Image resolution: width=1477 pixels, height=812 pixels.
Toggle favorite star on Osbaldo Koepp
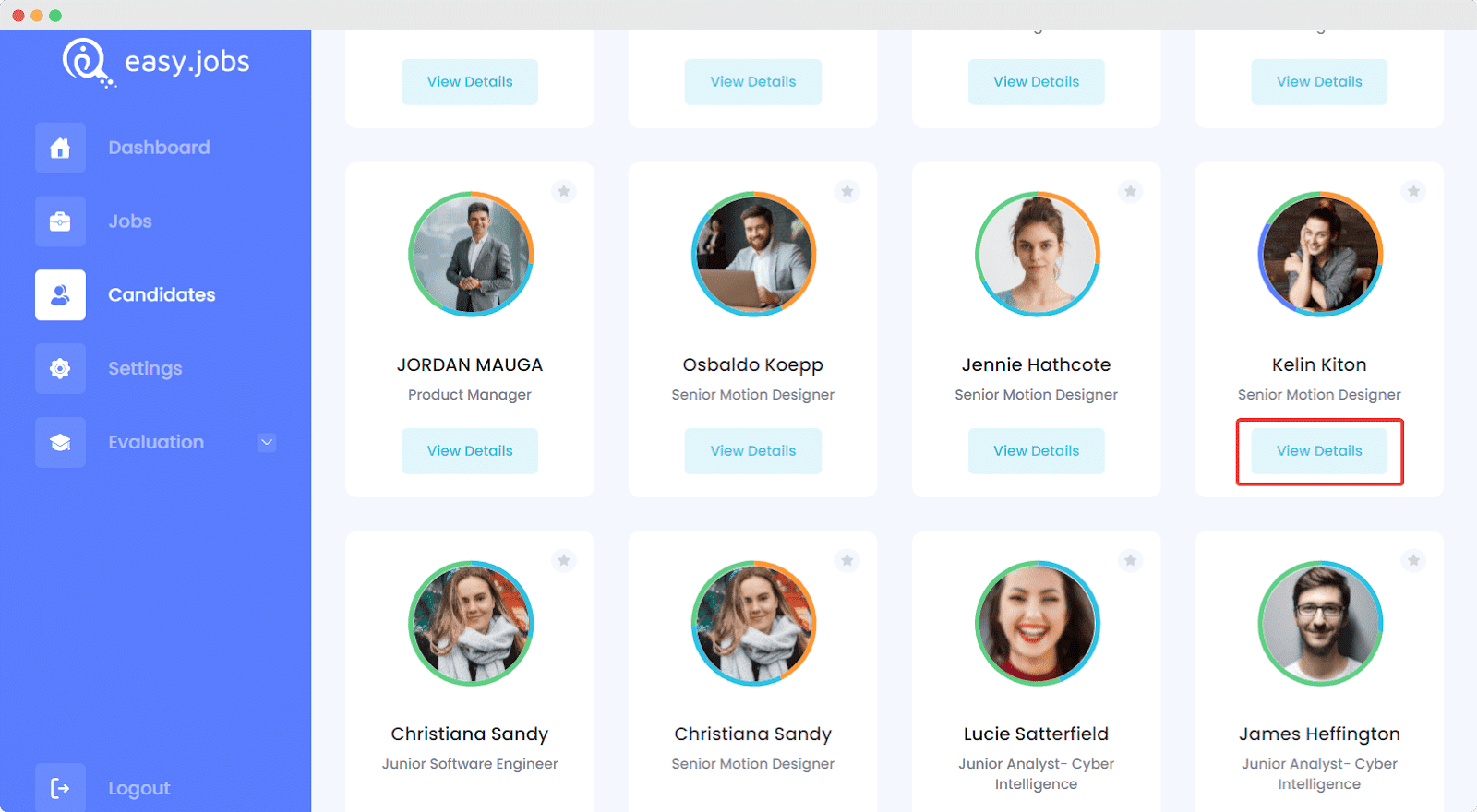[x=847, y=191]
